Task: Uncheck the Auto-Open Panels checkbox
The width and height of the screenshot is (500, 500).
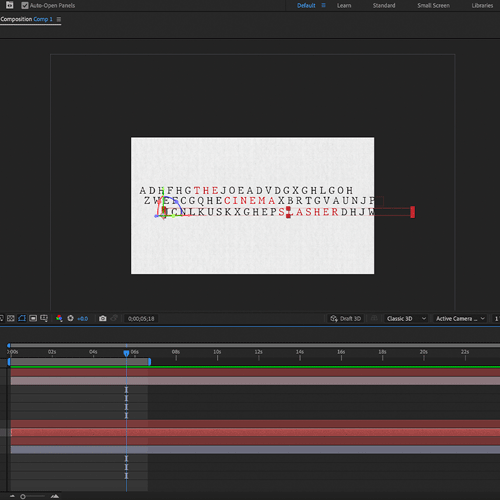Action: 25,5
